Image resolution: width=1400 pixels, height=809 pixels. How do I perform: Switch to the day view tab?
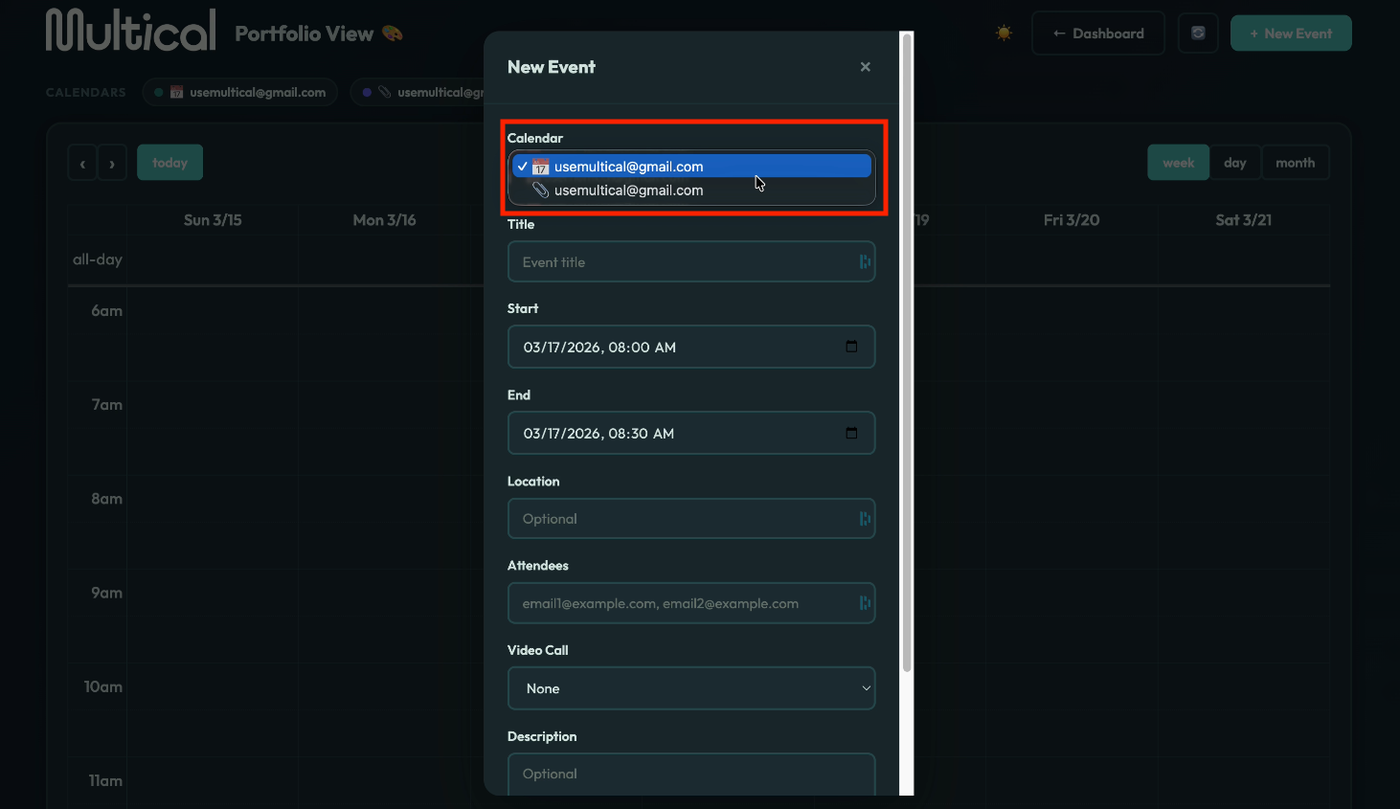[1235, 163]
